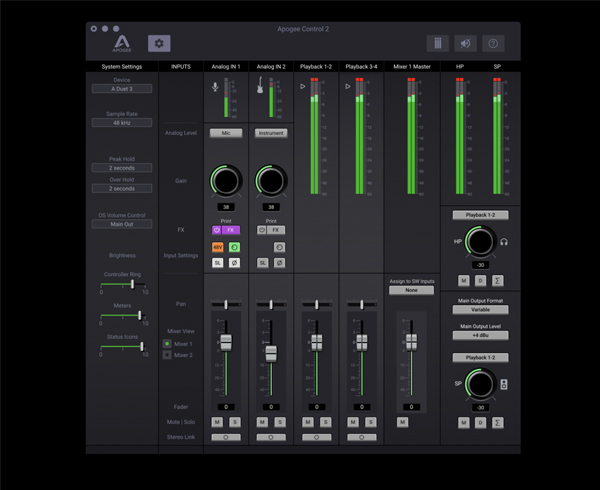This screenshot has width=600, height=490.
Task: Toggle FX power button on Analog IN 1
Action: click(x=217, y=230)
